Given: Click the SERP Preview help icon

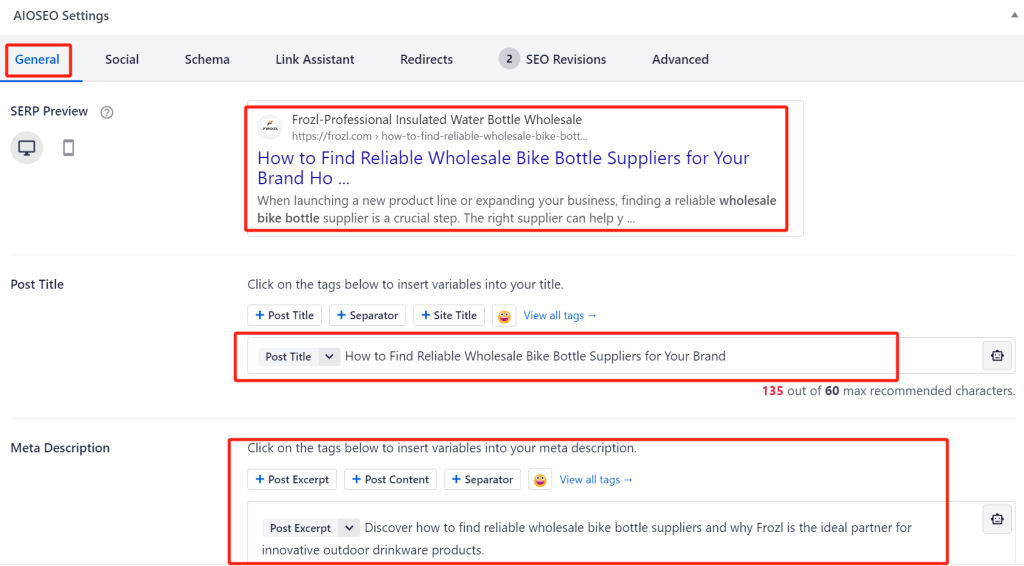Looking at the screenshot, I should [107, 112].
